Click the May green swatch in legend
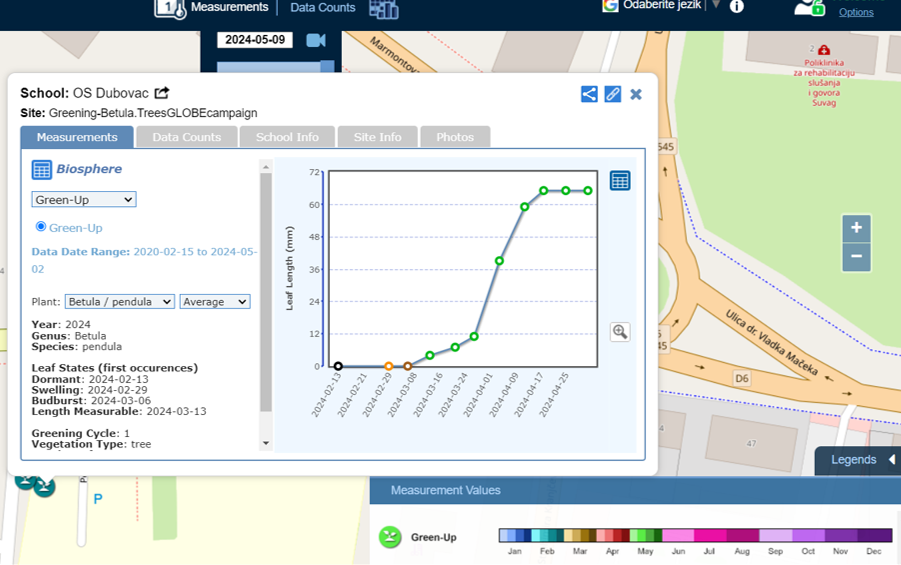This screenshot has height=565, width=901. [x=640, y=536]
